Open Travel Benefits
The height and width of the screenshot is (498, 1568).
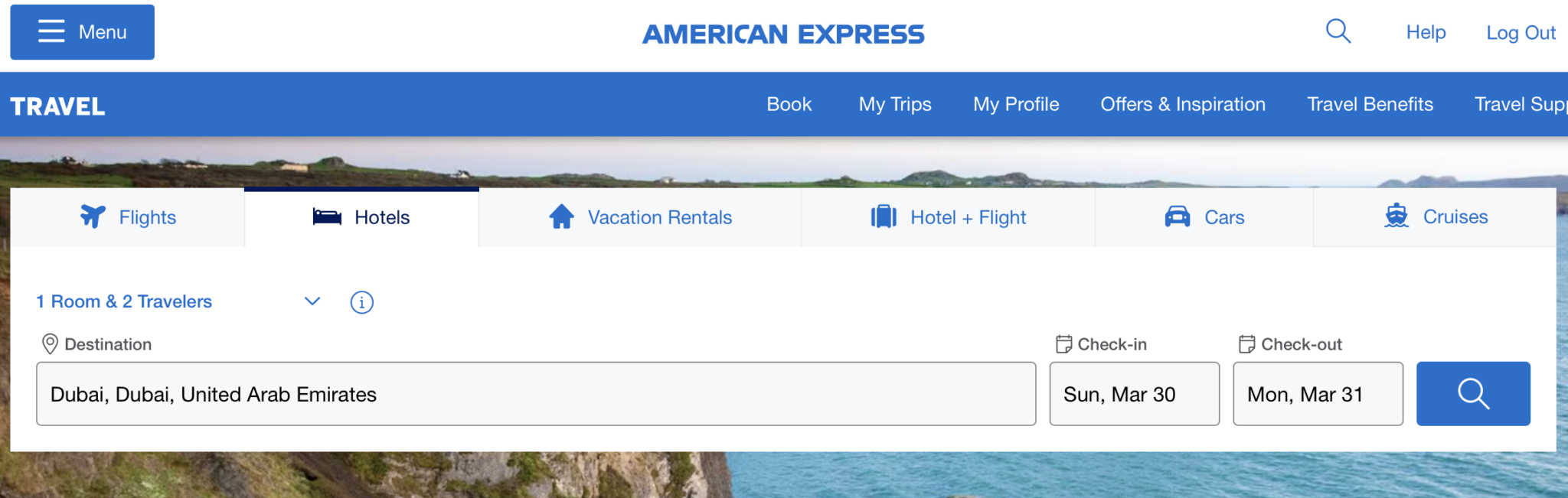point(1370,104)
